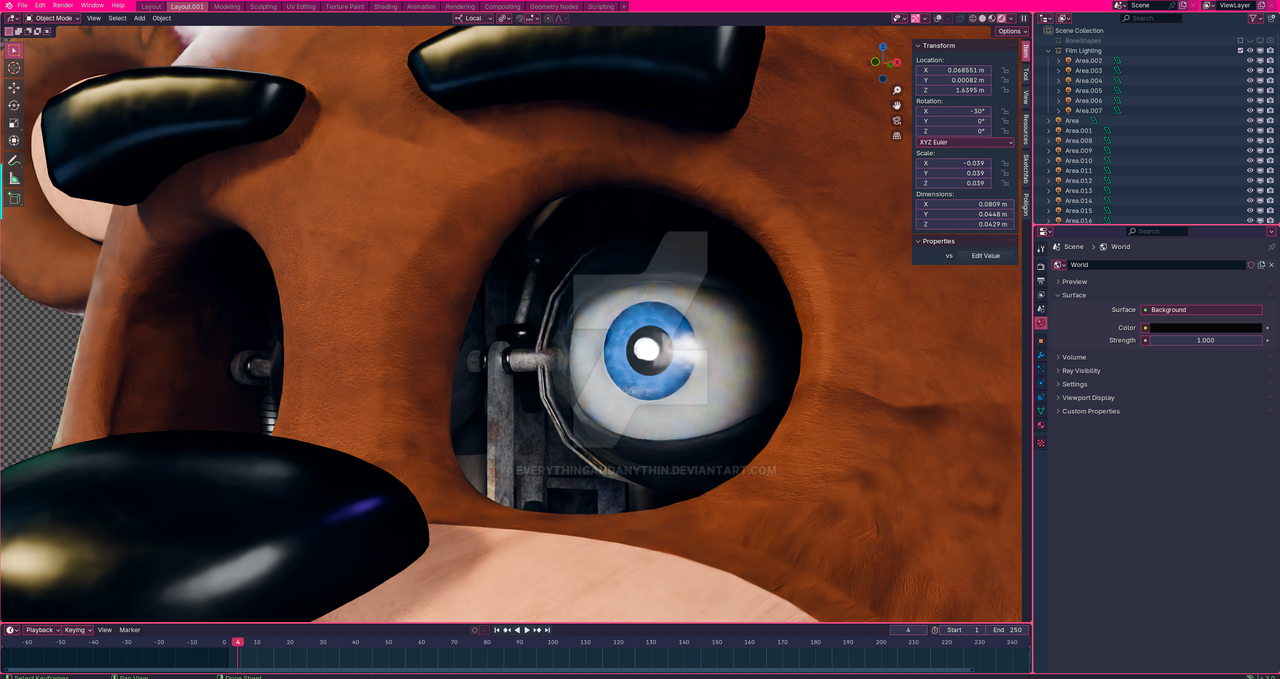The image size is (1280, 679).
Task: Open the Scene properties tab icon
Action: 1041,309
